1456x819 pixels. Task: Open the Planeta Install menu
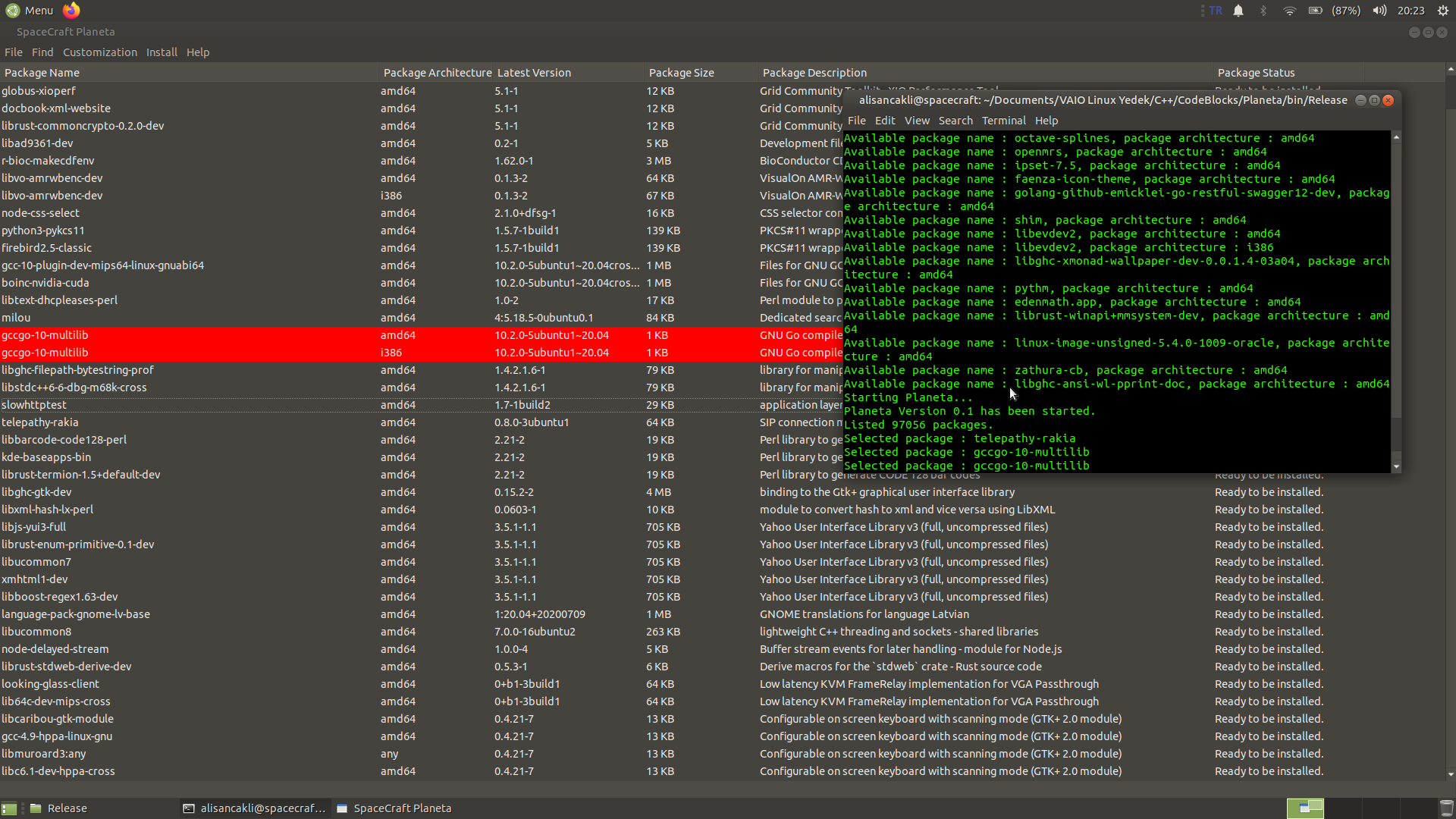(162, 52)
